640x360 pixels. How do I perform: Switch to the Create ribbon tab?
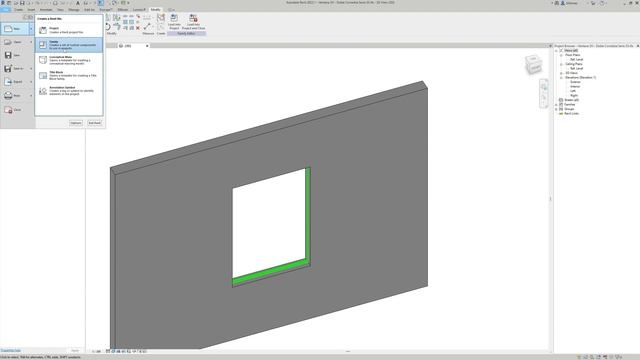coord(19,9)
